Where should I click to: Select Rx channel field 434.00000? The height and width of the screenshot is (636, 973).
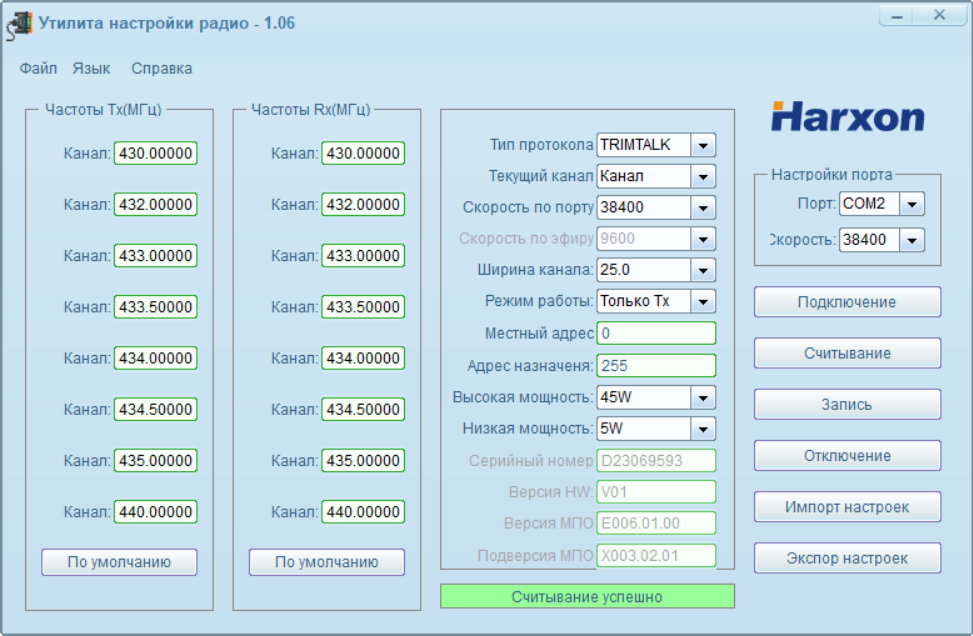(363, 358)
